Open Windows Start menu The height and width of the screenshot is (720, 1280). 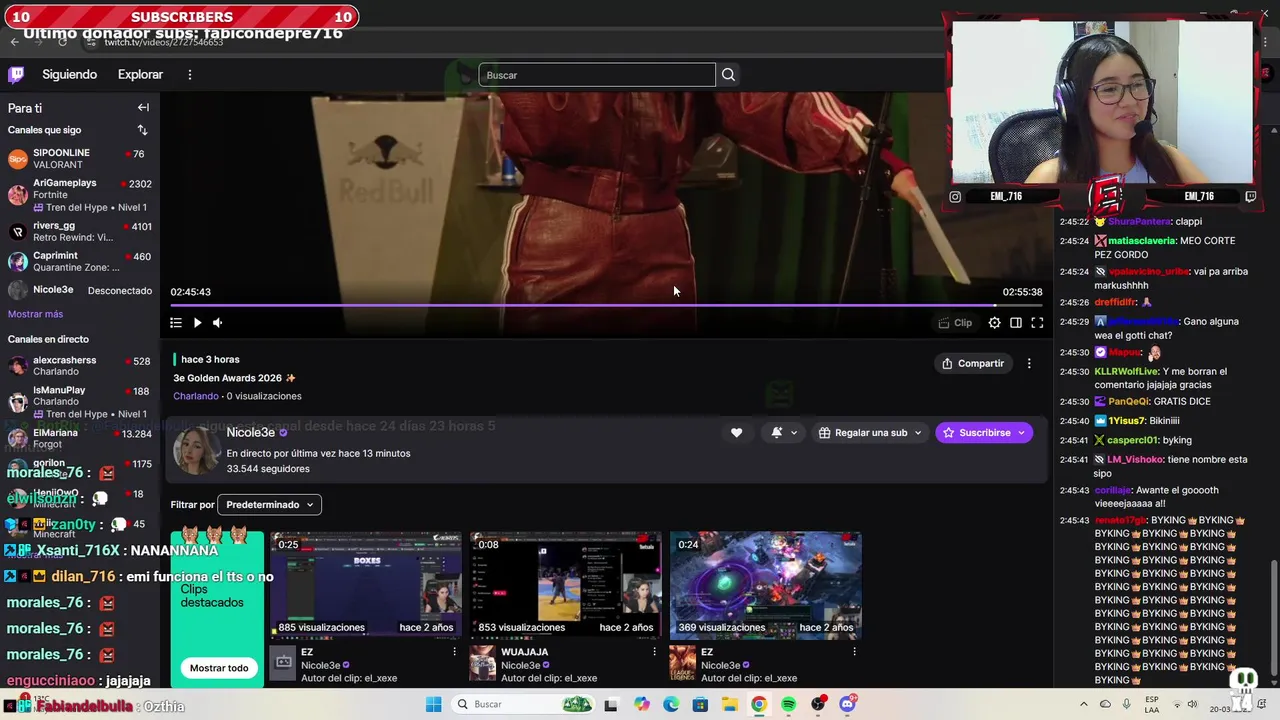point(433,705)
